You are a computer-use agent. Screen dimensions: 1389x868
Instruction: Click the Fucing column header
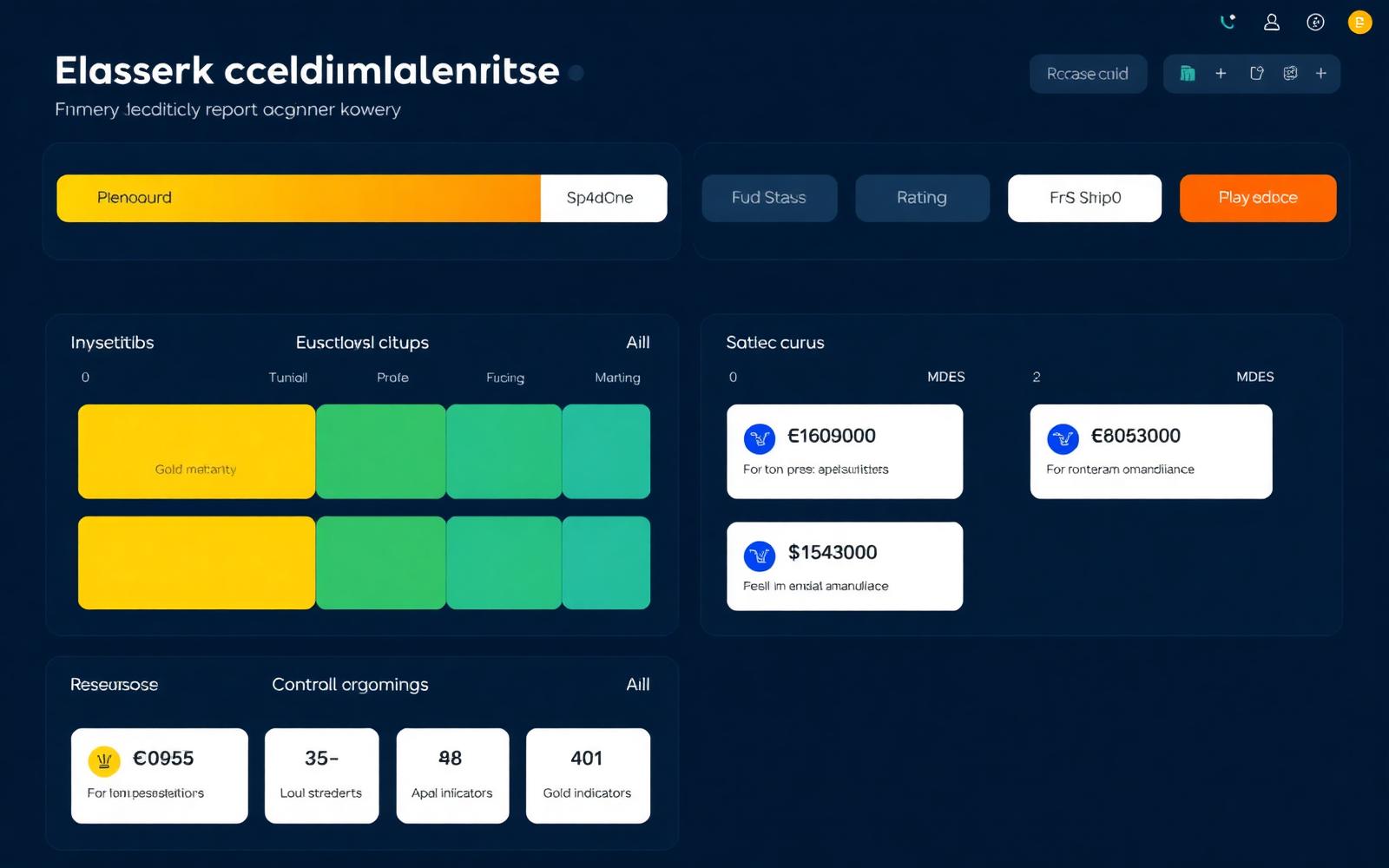pyautogui.click(x=505, y=378)
